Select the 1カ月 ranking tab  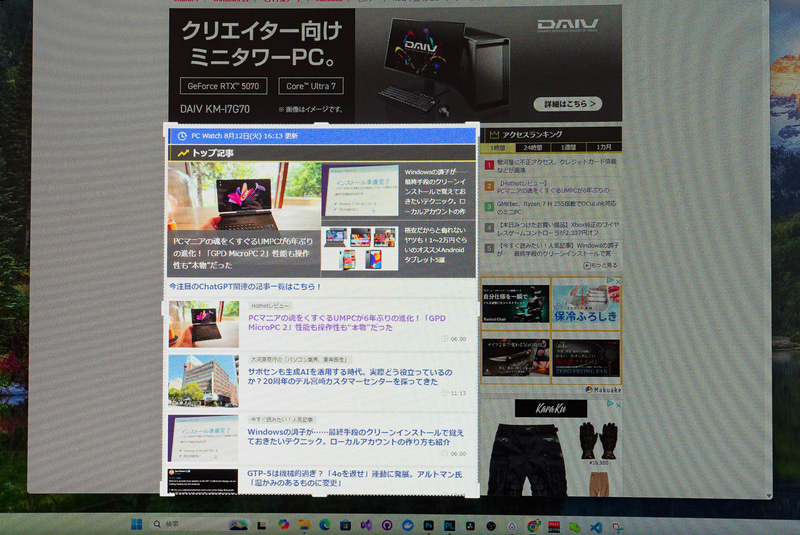tap(604, 147)
